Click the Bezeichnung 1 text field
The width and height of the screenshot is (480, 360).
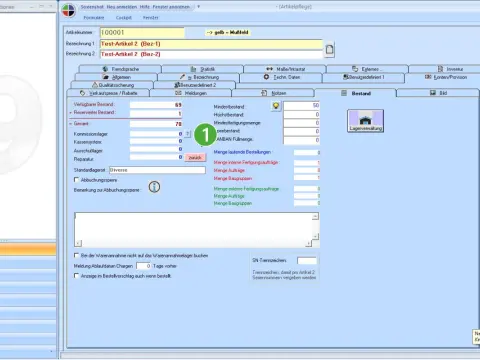point(211,44)
